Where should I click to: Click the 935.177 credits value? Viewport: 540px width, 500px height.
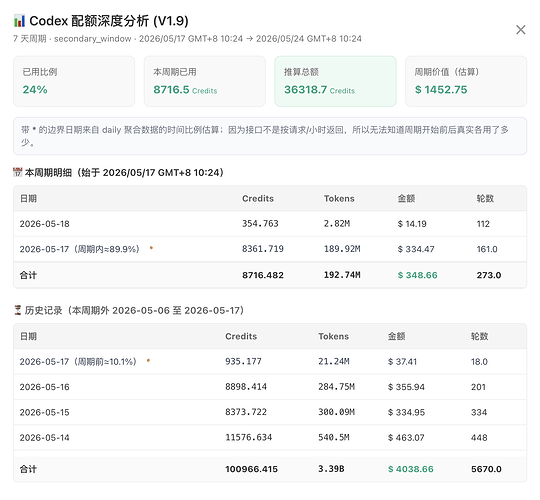pos(243,361)
